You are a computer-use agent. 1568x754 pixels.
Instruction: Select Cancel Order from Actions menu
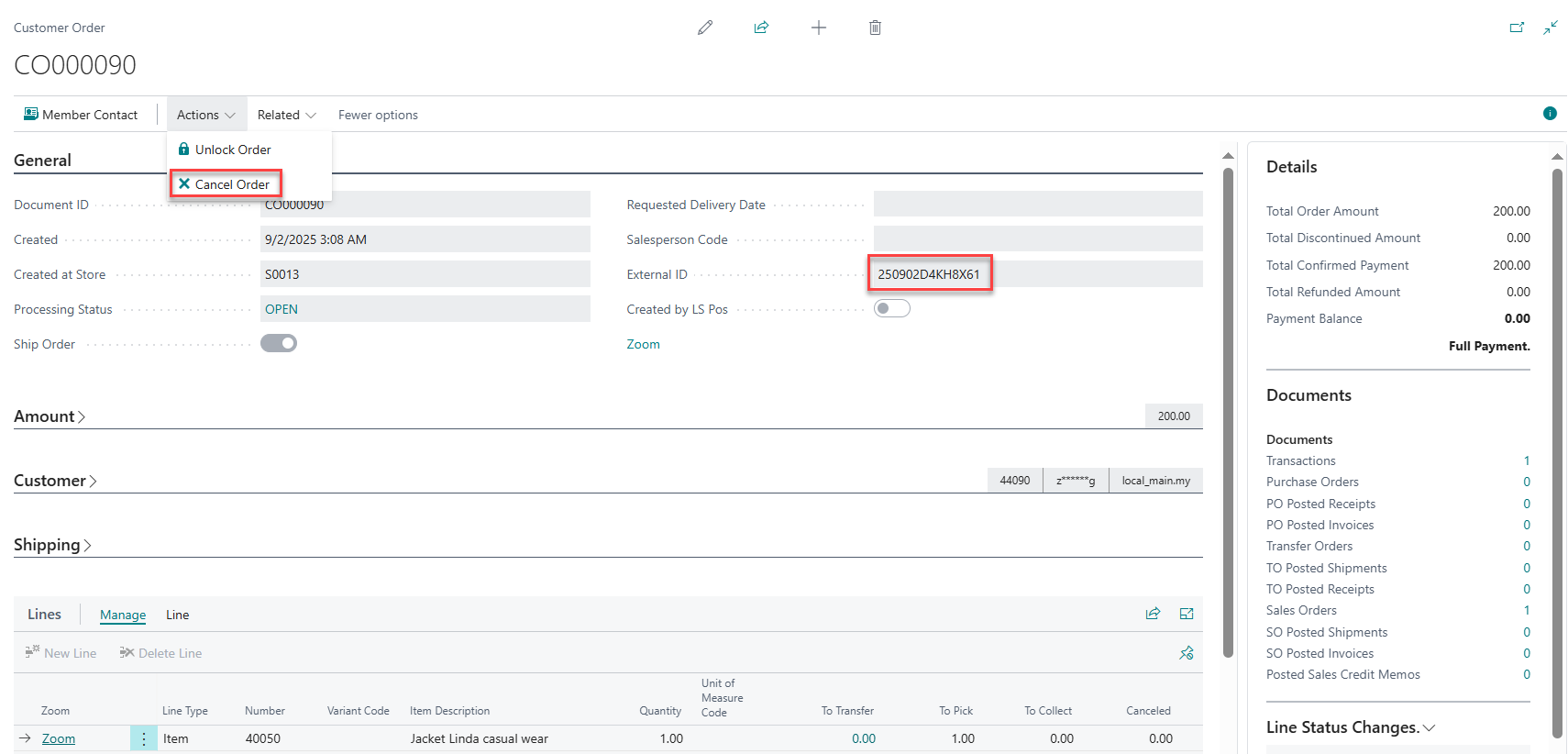coord(226,184)
